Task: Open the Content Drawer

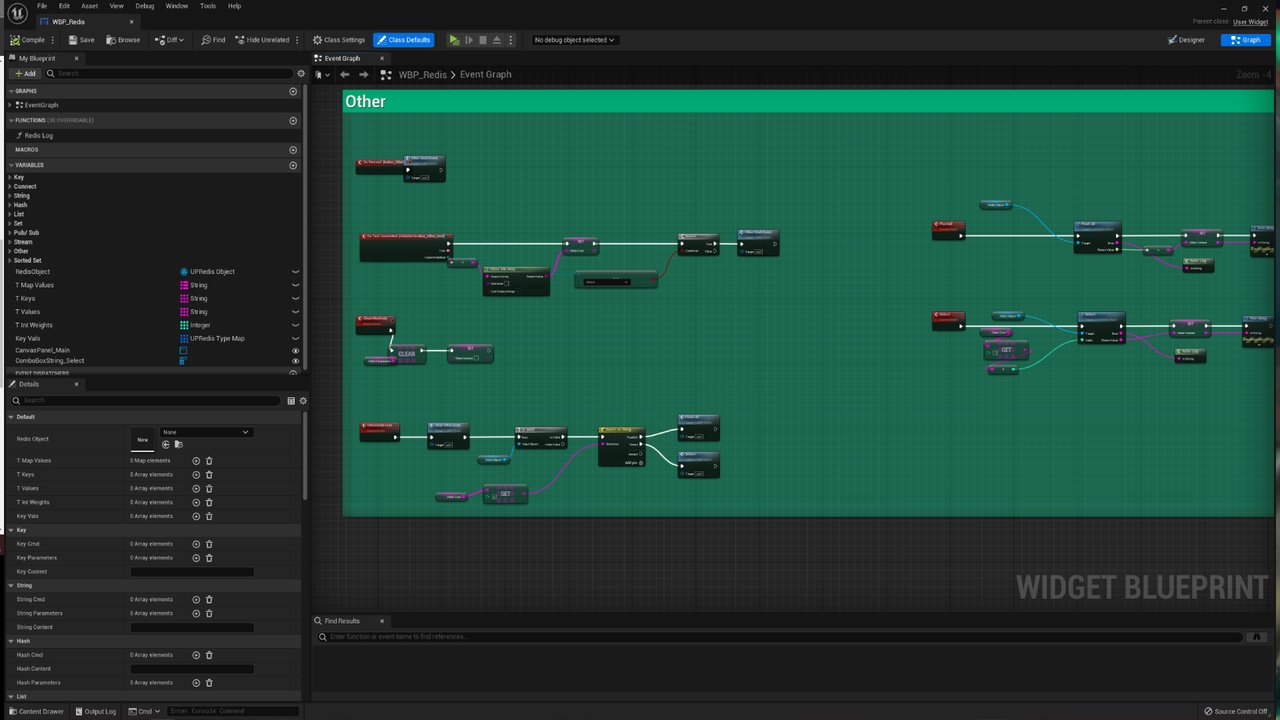Action: click(37, 711)
